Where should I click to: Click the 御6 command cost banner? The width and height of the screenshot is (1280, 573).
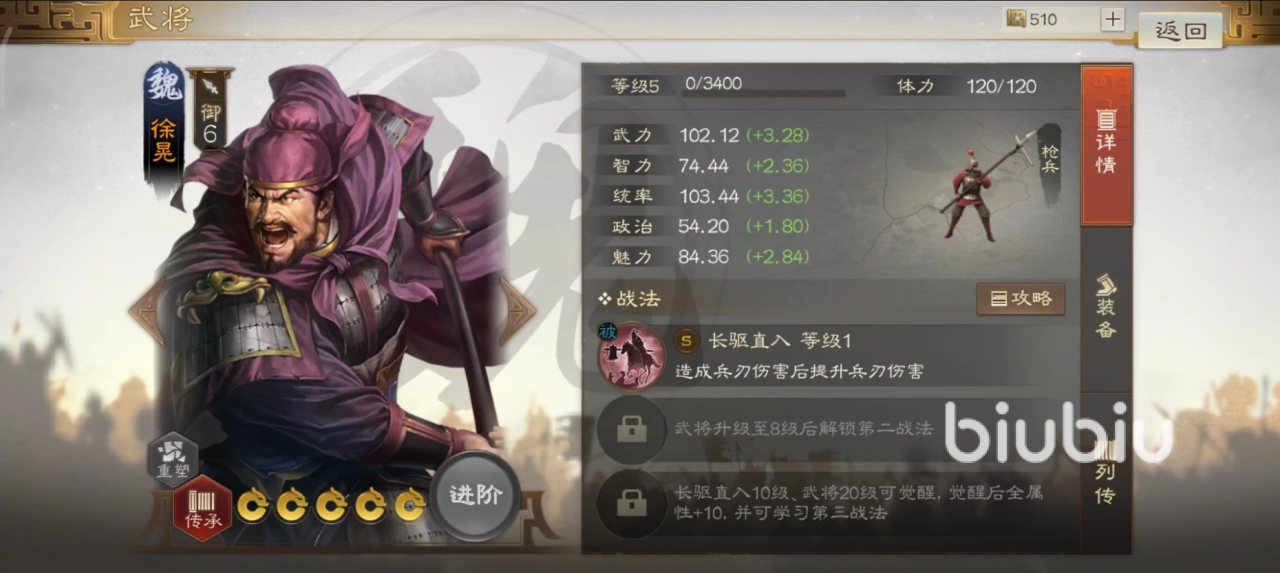[x=209, y=111]
